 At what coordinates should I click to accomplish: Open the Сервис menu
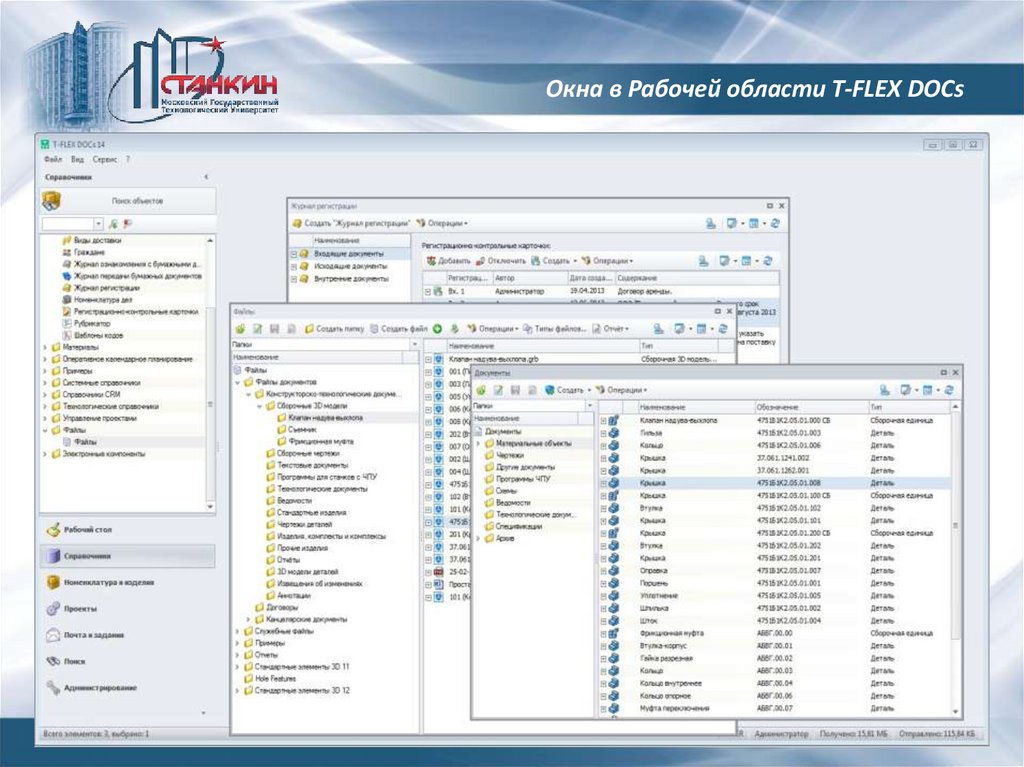(104, 159)
